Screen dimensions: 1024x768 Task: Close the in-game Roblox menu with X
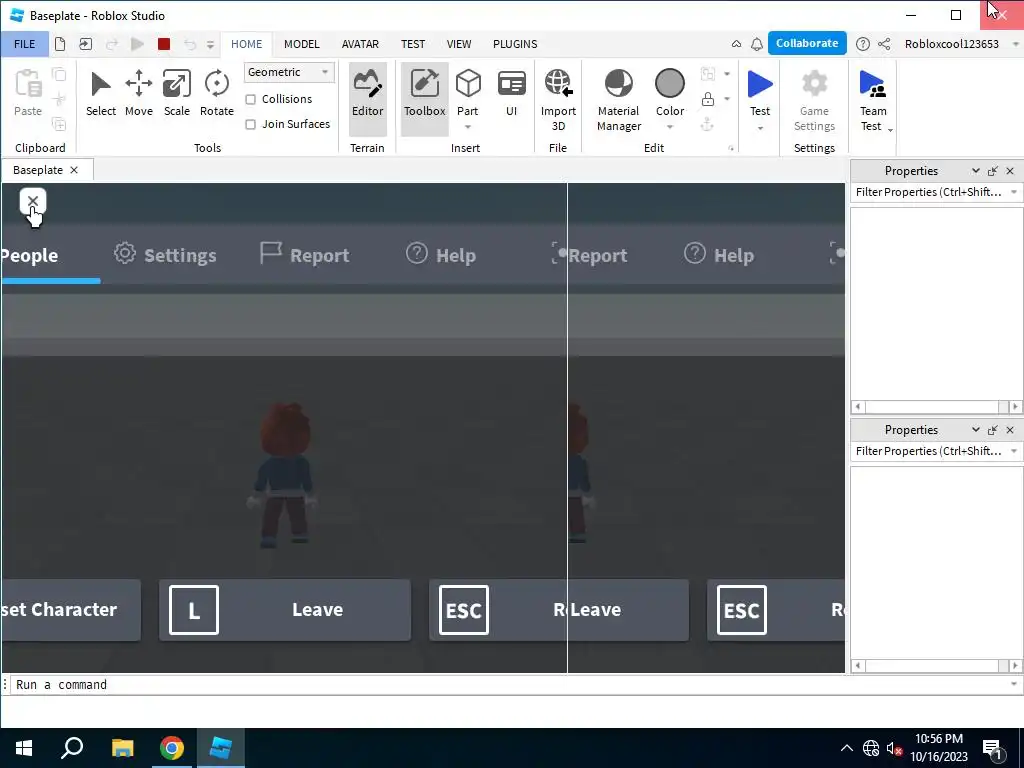[33, 201]
